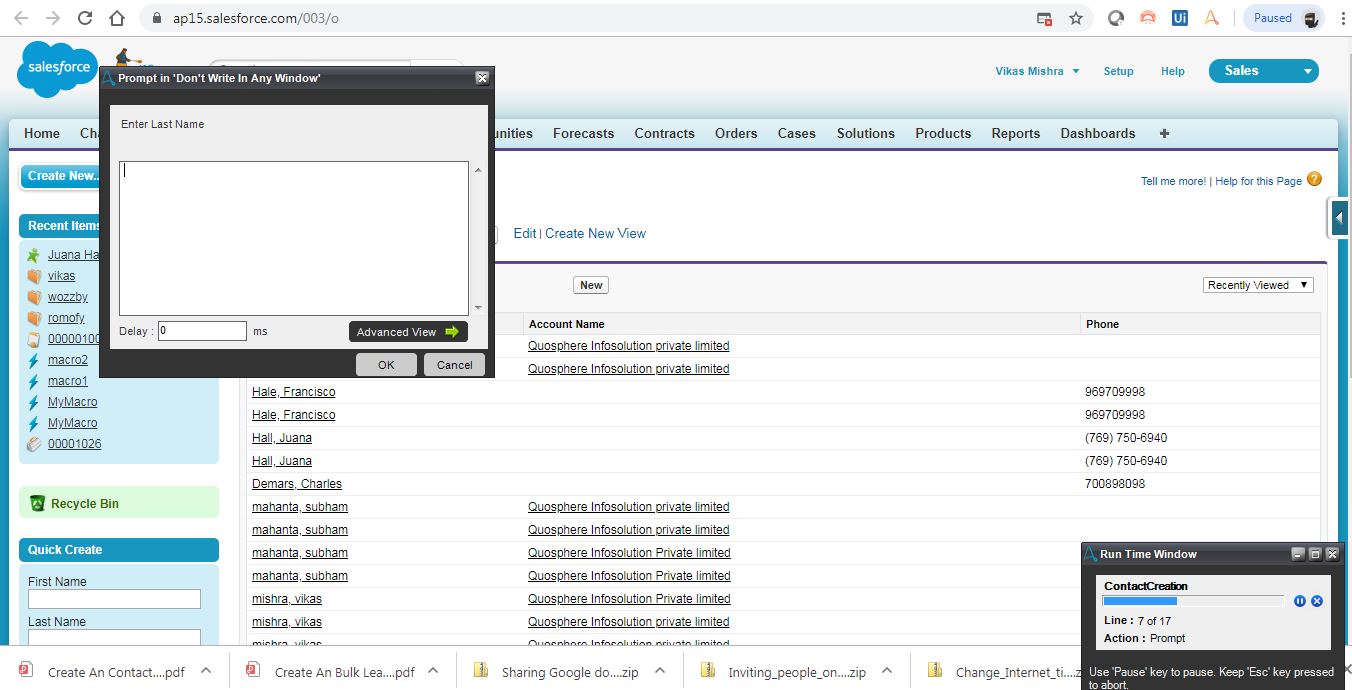Screen dimensions: 1352x690
Task: Click the browser home icon
Action: tap(117, 18)
